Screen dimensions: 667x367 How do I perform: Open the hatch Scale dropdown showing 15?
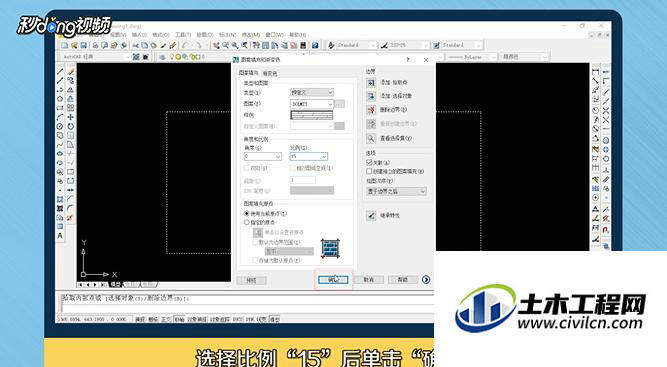[x=309, y=156]
